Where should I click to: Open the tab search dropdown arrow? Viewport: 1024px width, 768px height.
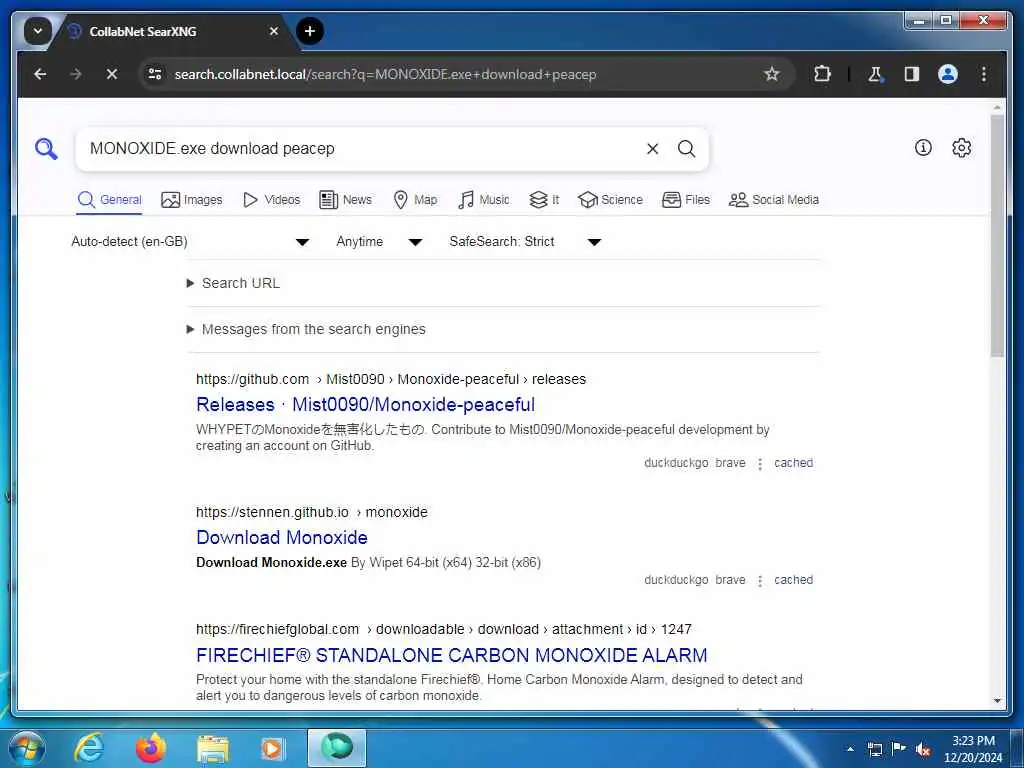click(38, 31)
